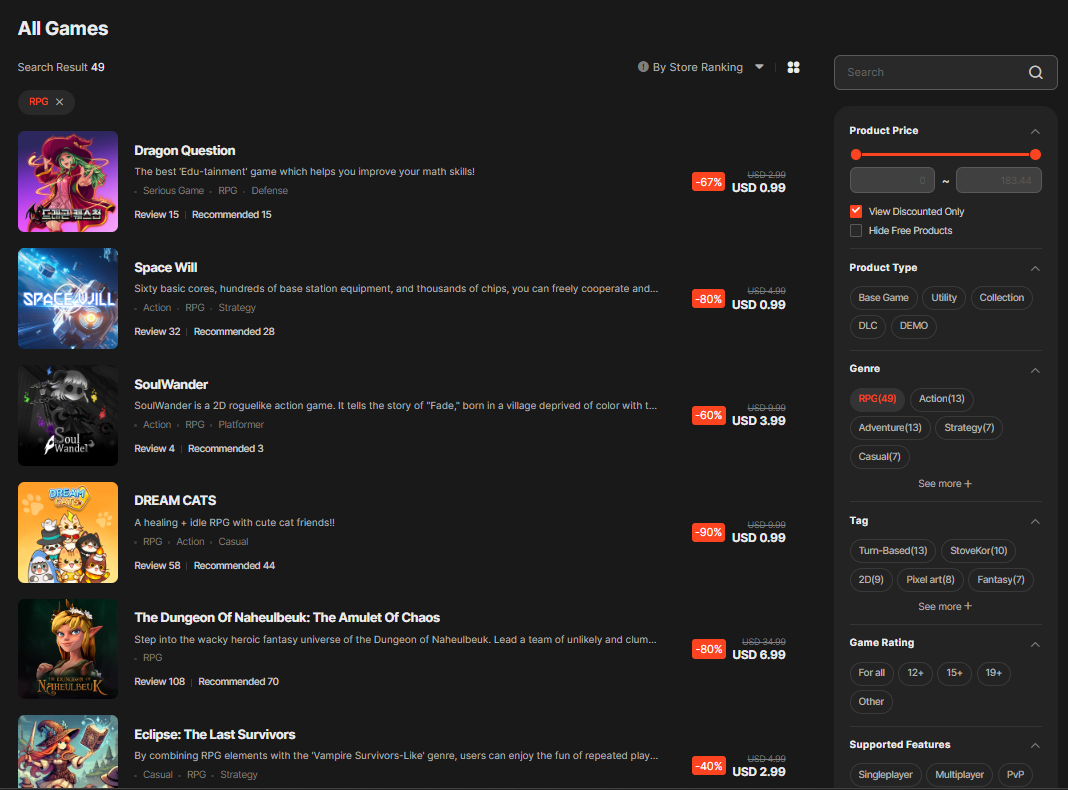Switch to grid view layout icon
Viewport: 1068px width, 790px height.
click(x=794, y=67)
